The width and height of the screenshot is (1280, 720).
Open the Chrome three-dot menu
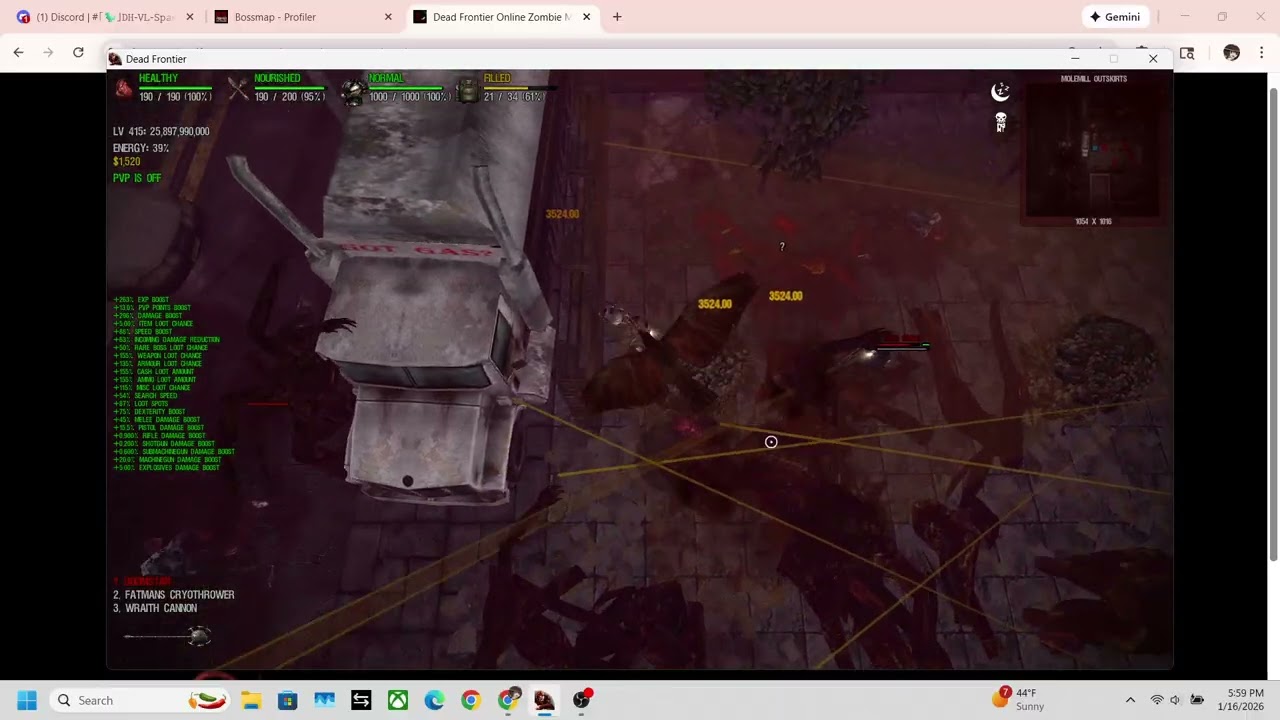coord(1261,53)
